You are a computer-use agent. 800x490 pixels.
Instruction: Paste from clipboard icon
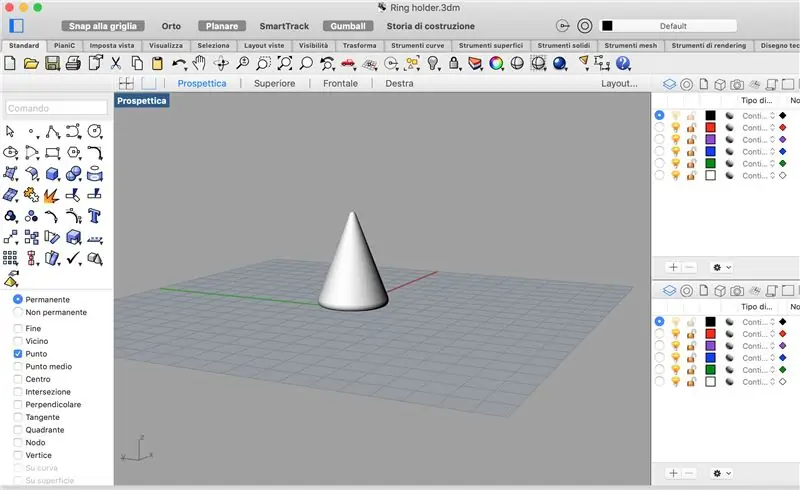click(158, 63)
